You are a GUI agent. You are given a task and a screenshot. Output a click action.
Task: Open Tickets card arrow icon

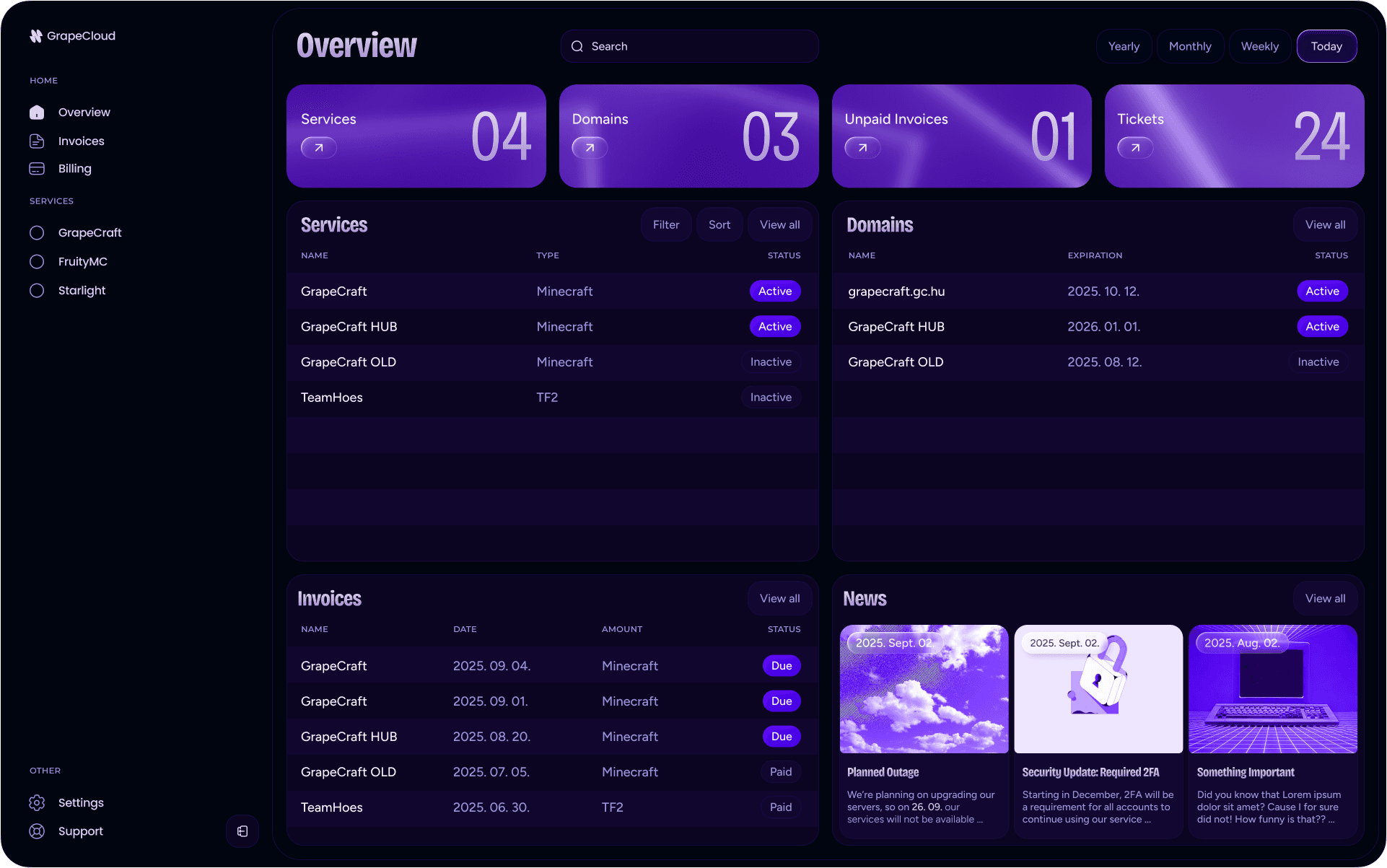(x=1135, y=148)
